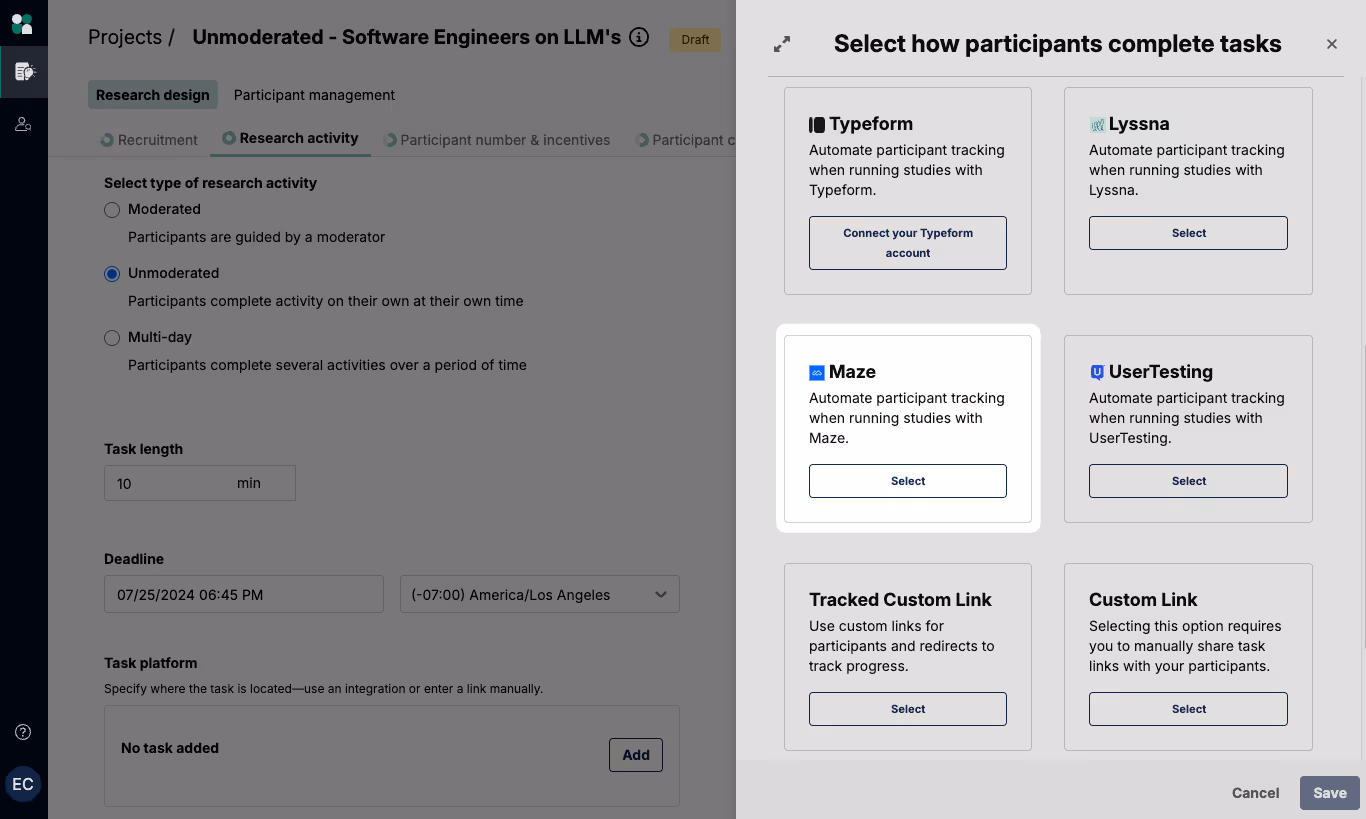This screenshot has height=819, width=1366.
Task: Select the Moderated radio option
Action: pyautogui.click(x=112, y=210)
